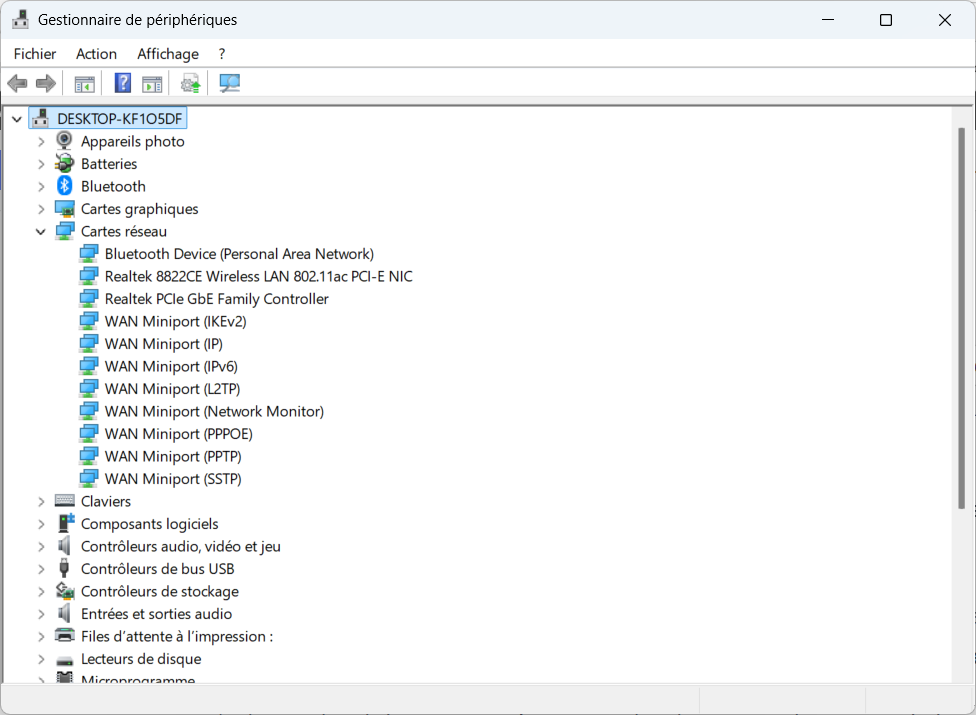Screen dimensions: 976x715
Task: Expand Contrôleurs audio, vidéo et jeu arrow
Action: tap(41, 546)
